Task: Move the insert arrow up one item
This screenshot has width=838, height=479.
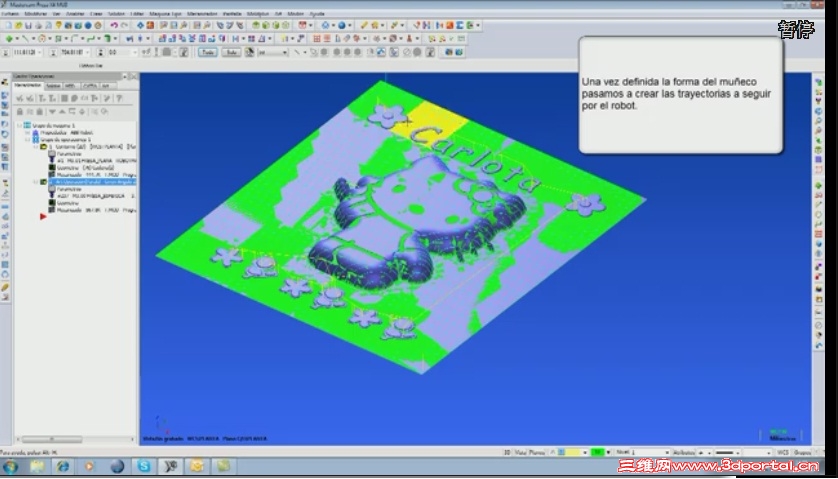Action: [x=62, y=112]
